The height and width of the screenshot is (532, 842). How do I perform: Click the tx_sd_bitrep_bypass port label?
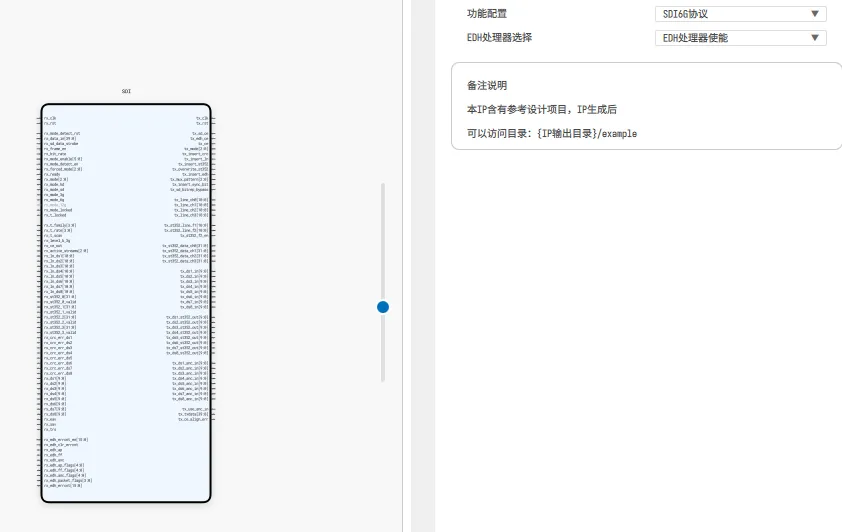click(x=189, y=190)
